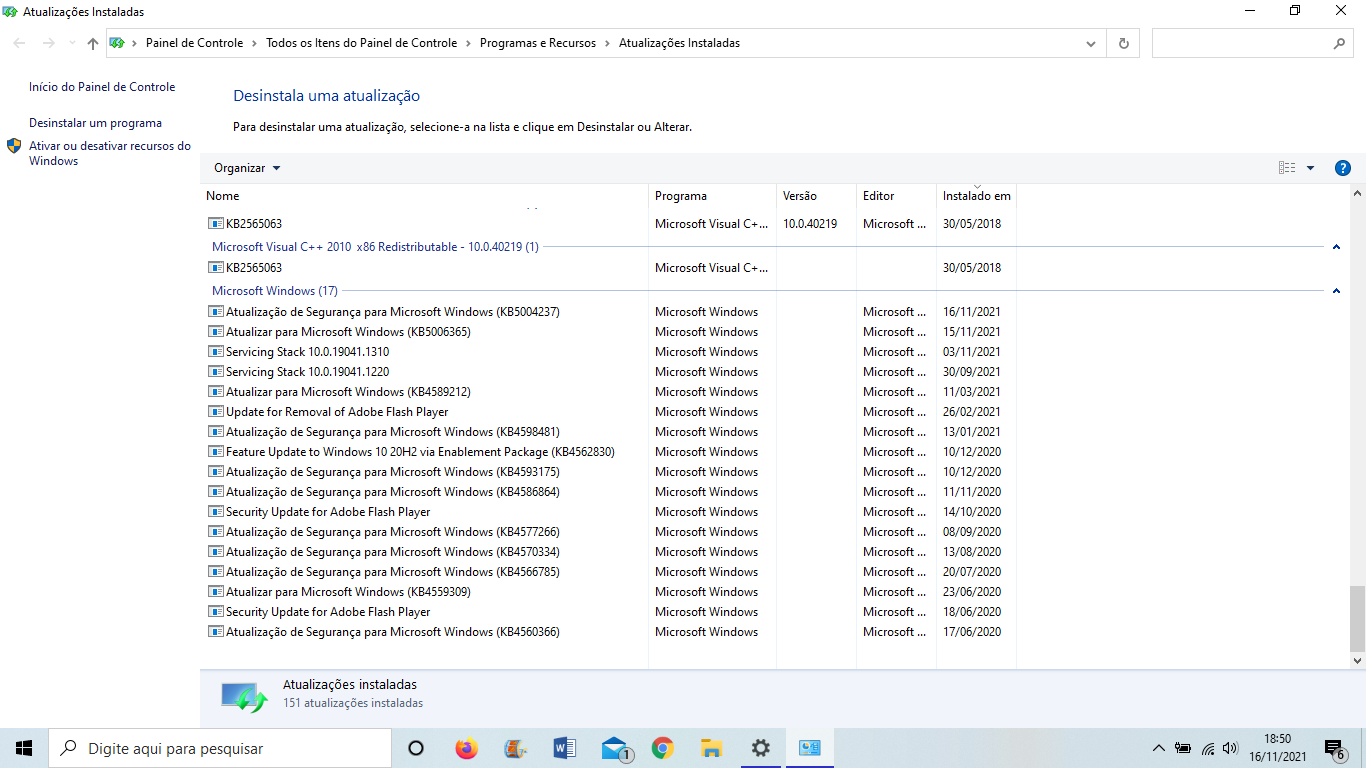Open address bar history dropdown
The image size is (1366, 768).
tap(1091, 44)
